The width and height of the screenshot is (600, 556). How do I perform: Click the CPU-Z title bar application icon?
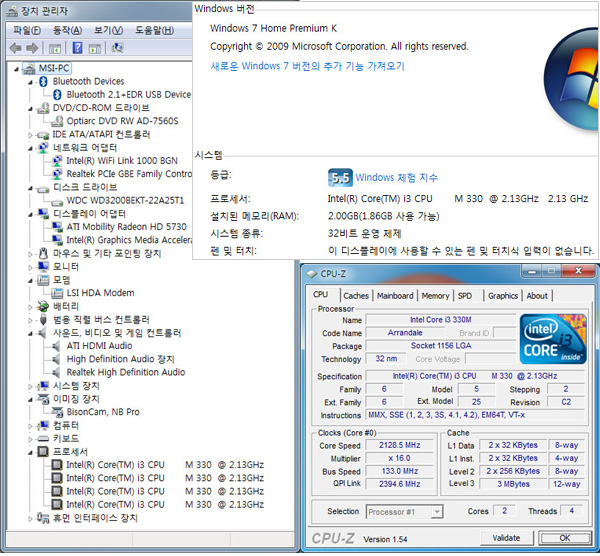click(x=312, y=274)
